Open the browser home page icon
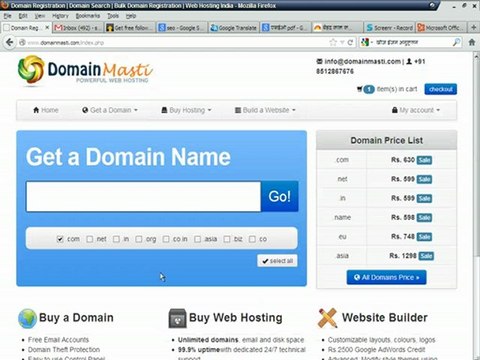 coord(472,42)
